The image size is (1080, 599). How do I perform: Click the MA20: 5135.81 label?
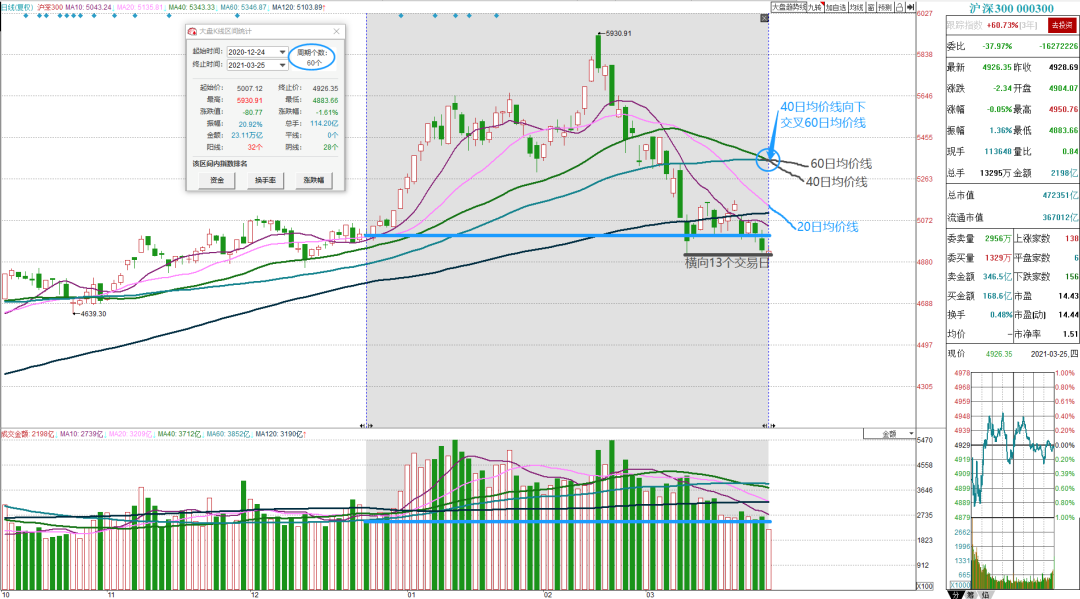[x=141, y=7]
